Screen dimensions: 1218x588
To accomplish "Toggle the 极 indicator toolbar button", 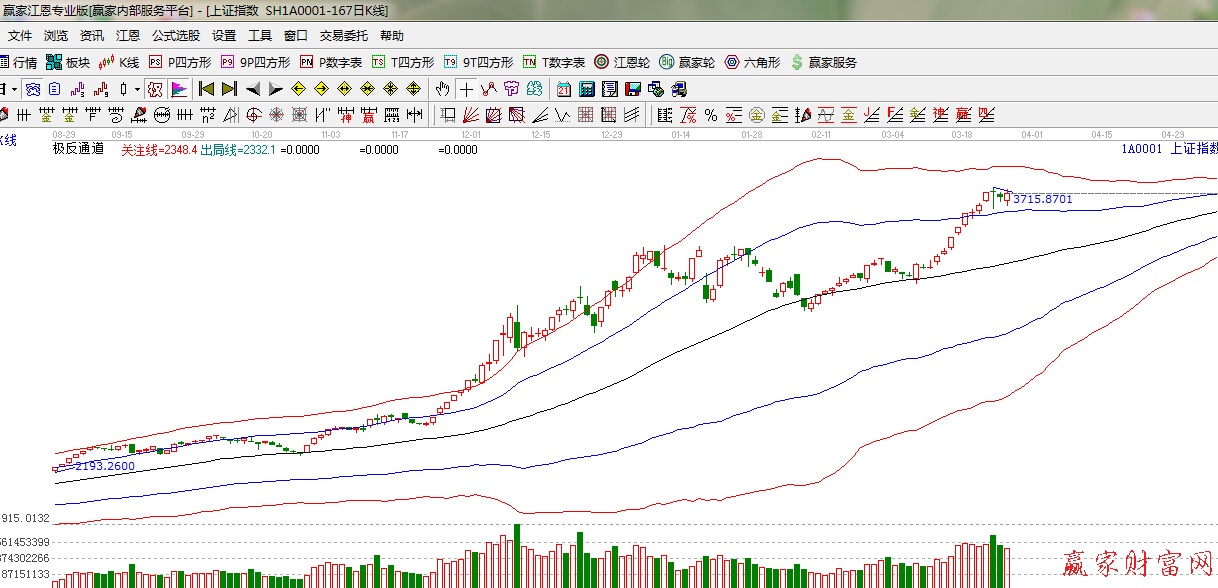I will (155, 89).
